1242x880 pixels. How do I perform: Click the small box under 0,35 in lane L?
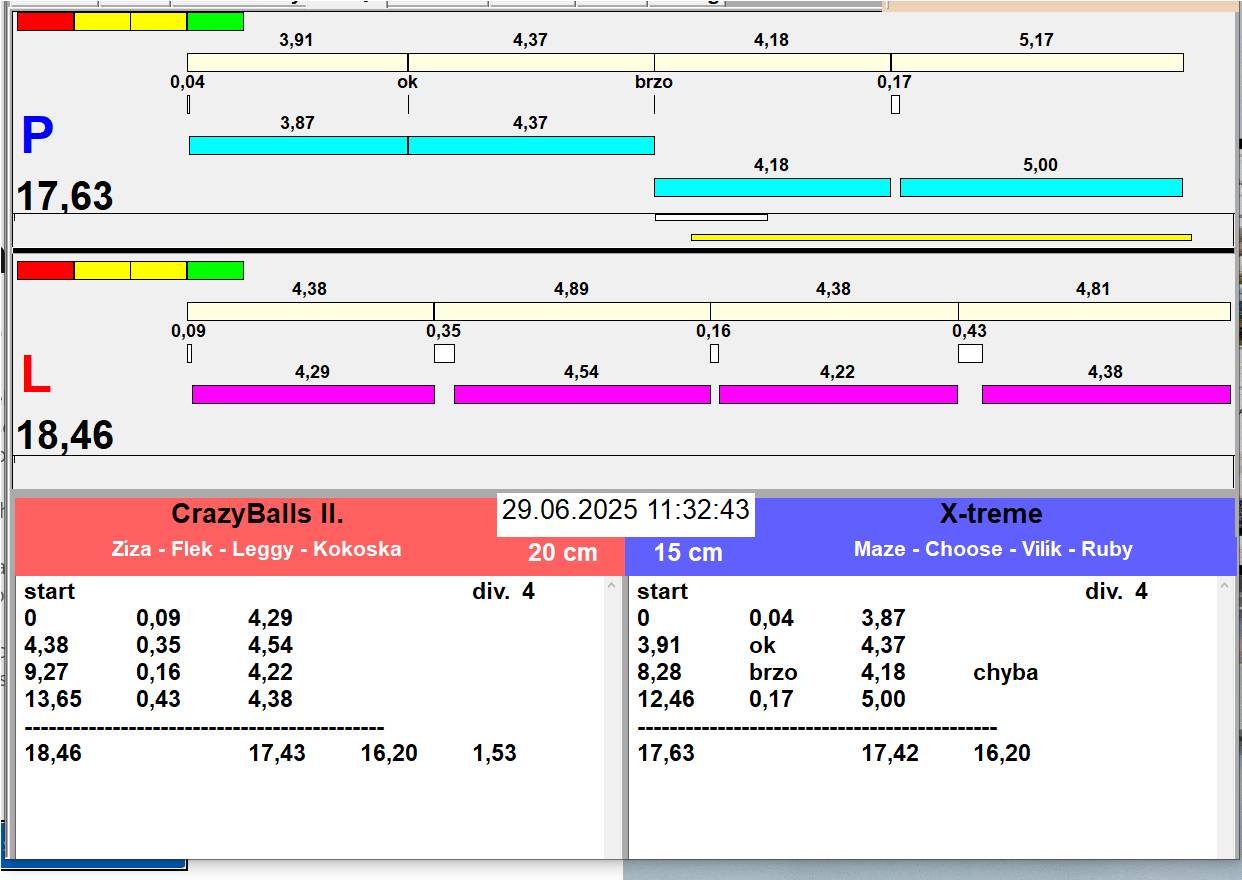click(444, 353)
